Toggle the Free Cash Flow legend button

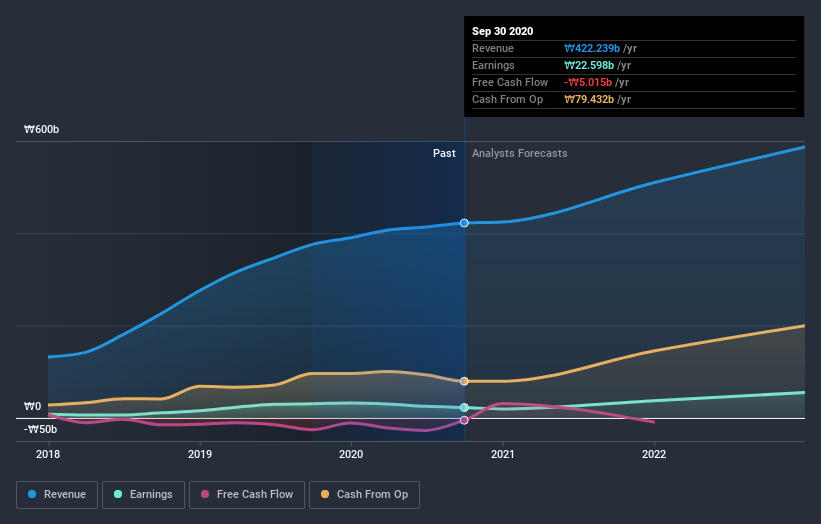click(x=247, y=495)
